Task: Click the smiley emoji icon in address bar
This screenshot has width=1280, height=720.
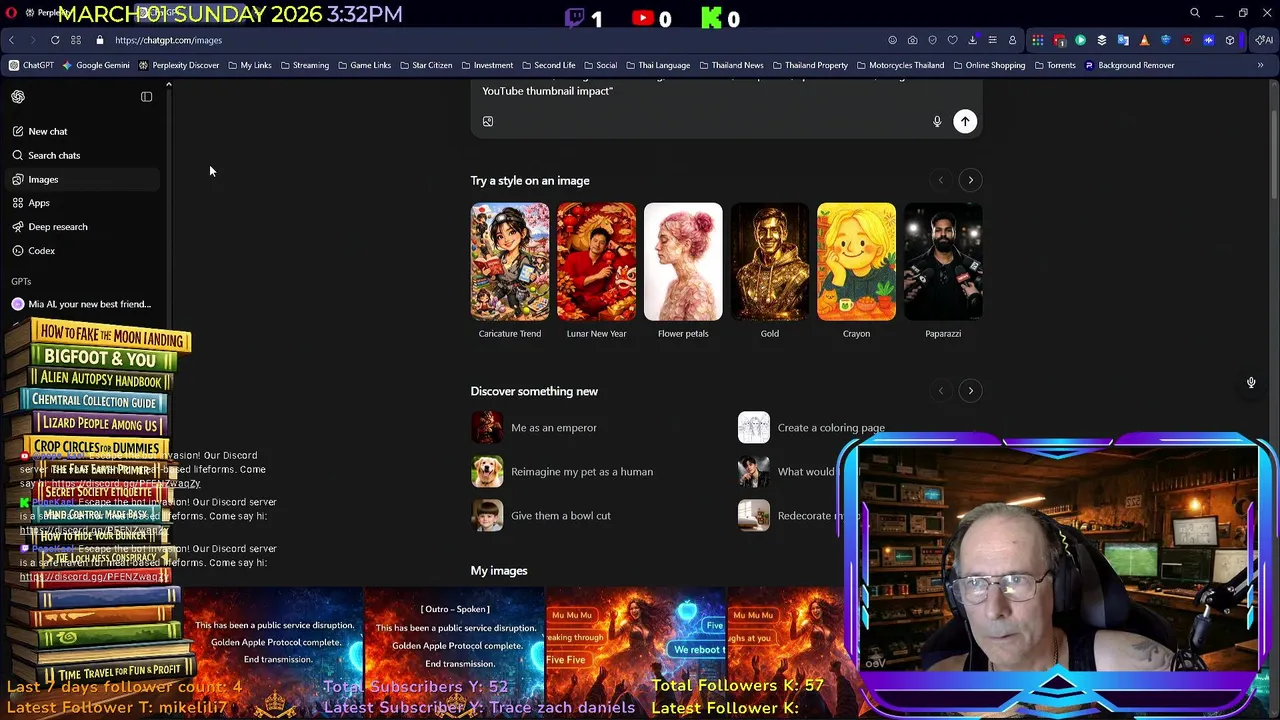Action: click(892, 40)
